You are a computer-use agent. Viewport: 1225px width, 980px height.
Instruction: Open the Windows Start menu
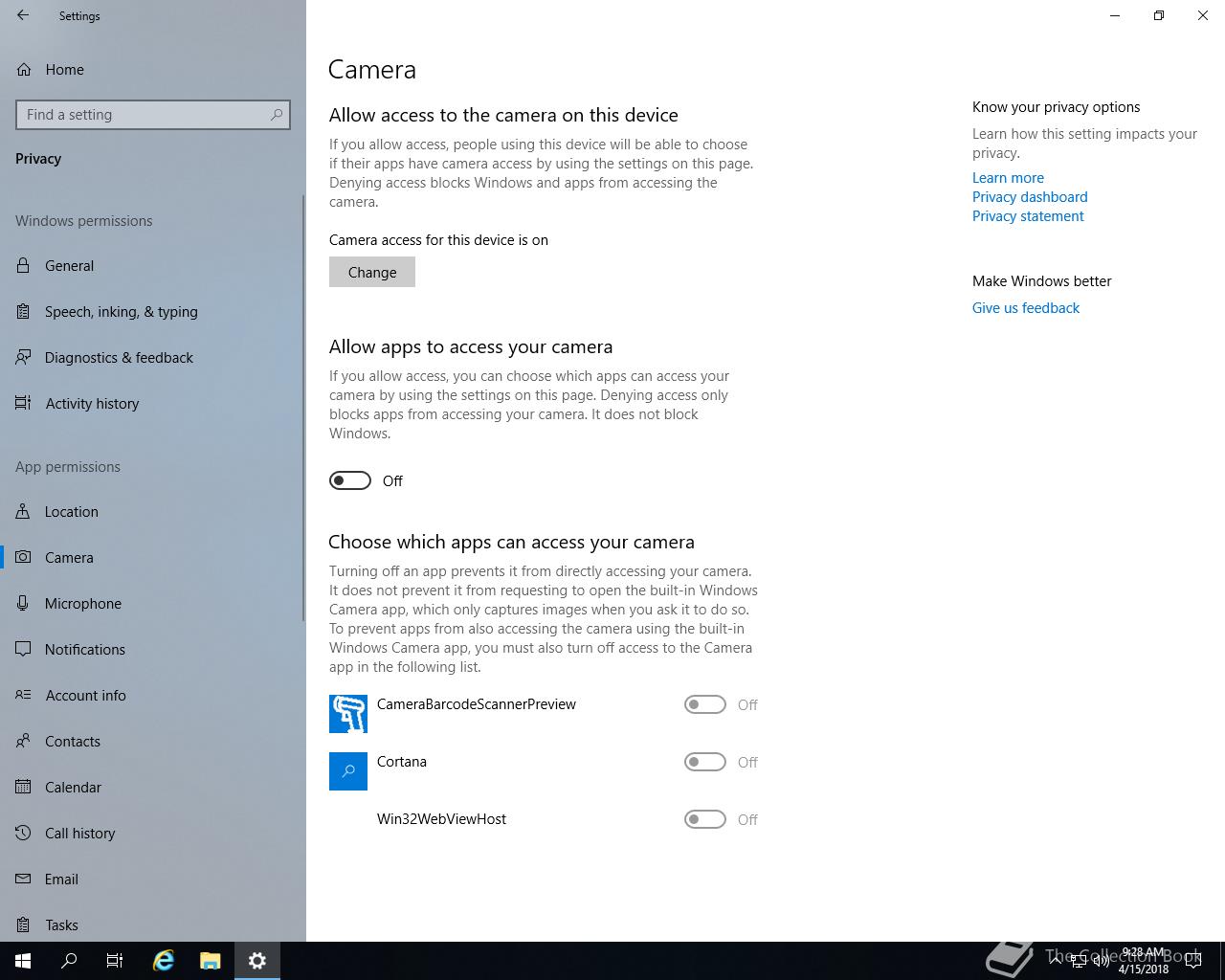pos(23,961)
